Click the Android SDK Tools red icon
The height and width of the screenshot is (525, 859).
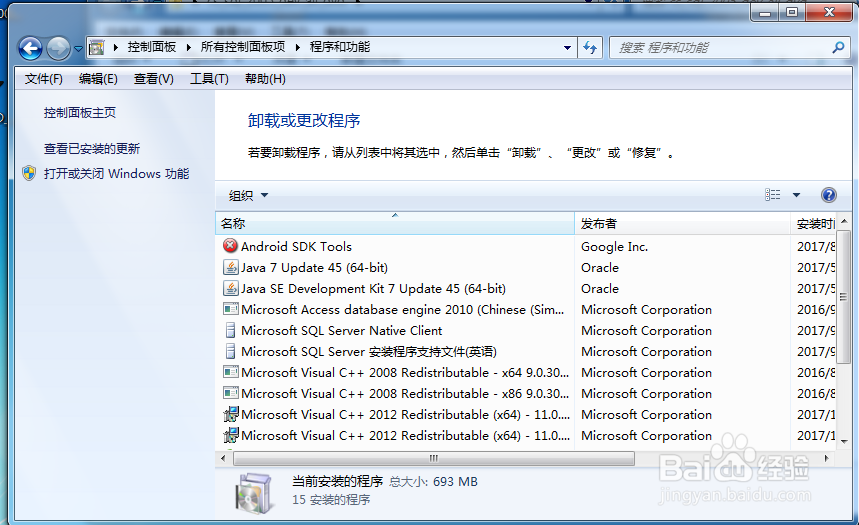tap(231, 246)
